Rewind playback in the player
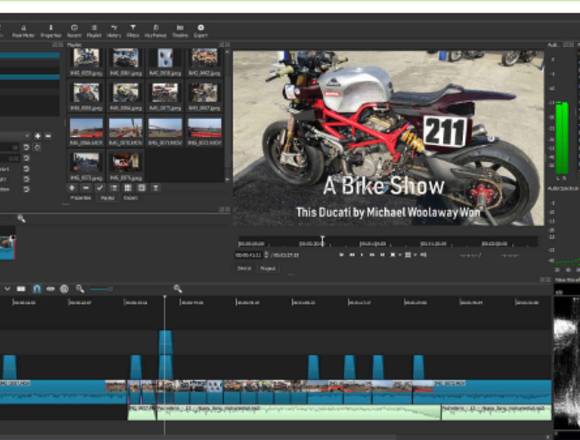The height and width of the screenshot is (440, 580). 352,254
